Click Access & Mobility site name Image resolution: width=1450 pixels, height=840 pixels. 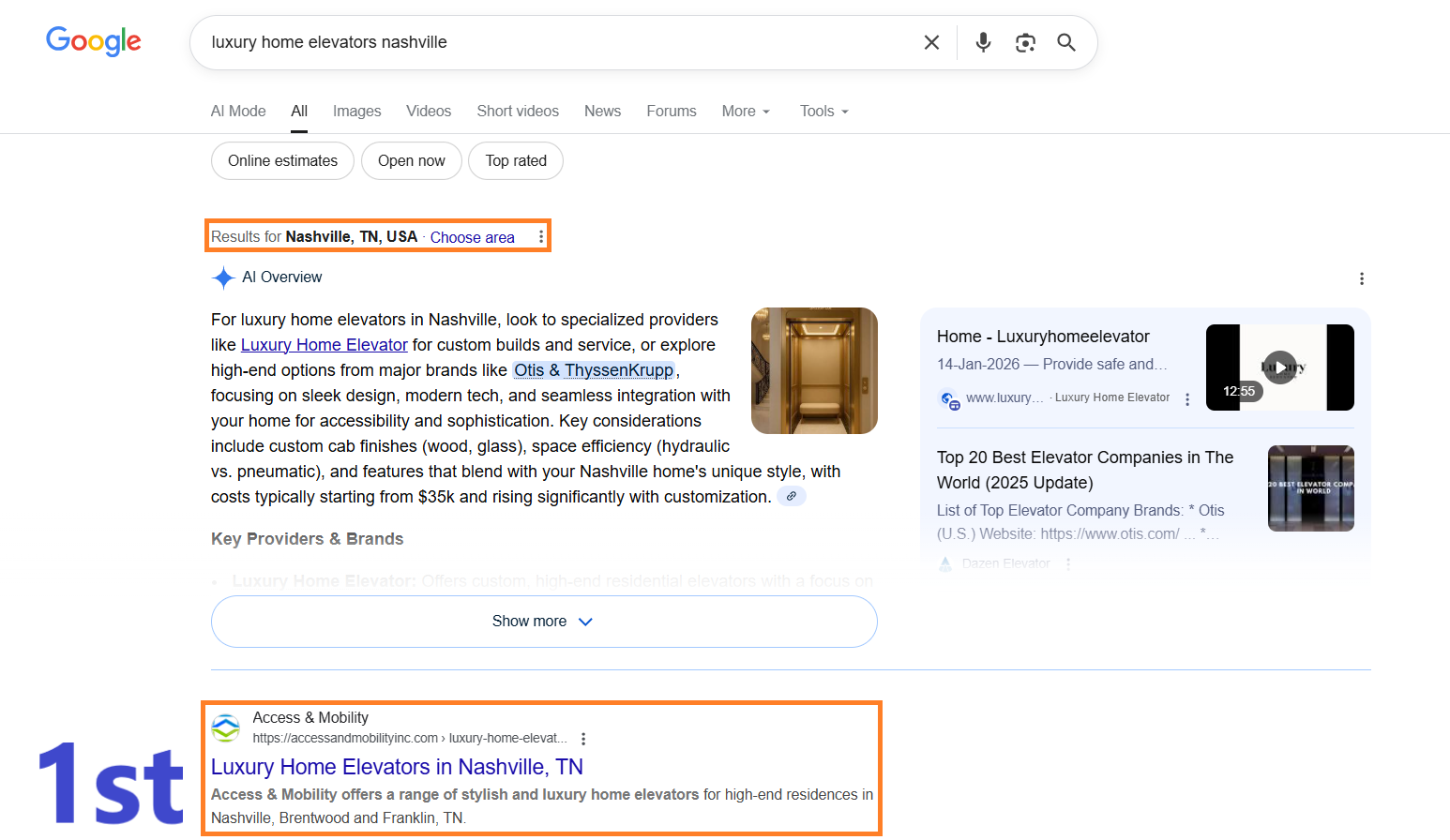coord(310,717)
